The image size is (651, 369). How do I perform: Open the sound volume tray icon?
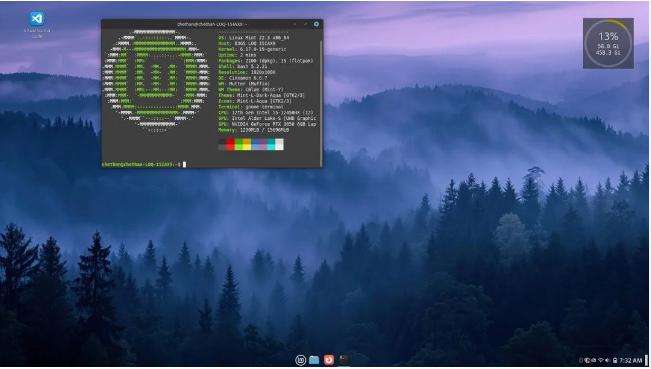click(x=607, y=361)
